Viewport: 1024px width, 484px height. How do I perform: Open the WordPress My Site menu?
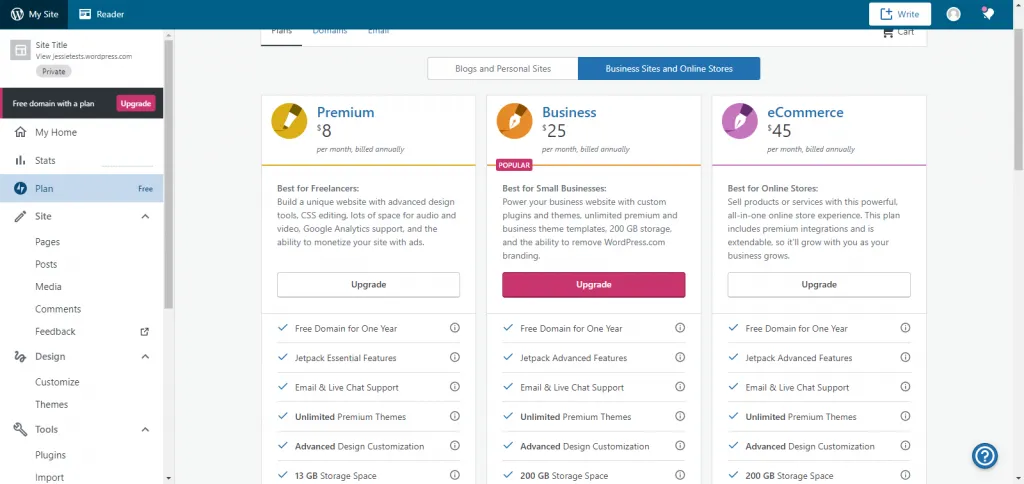35,14
